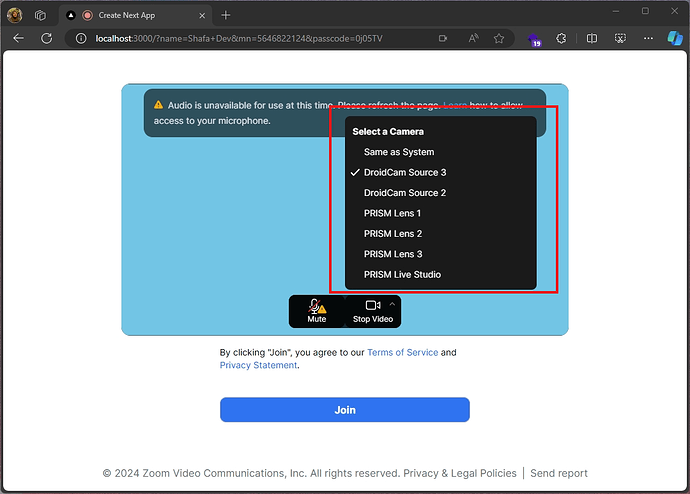Viewport: 690px width, 494px height.
Task: Add page to favorites star
Action: click(x=499, y=39)
